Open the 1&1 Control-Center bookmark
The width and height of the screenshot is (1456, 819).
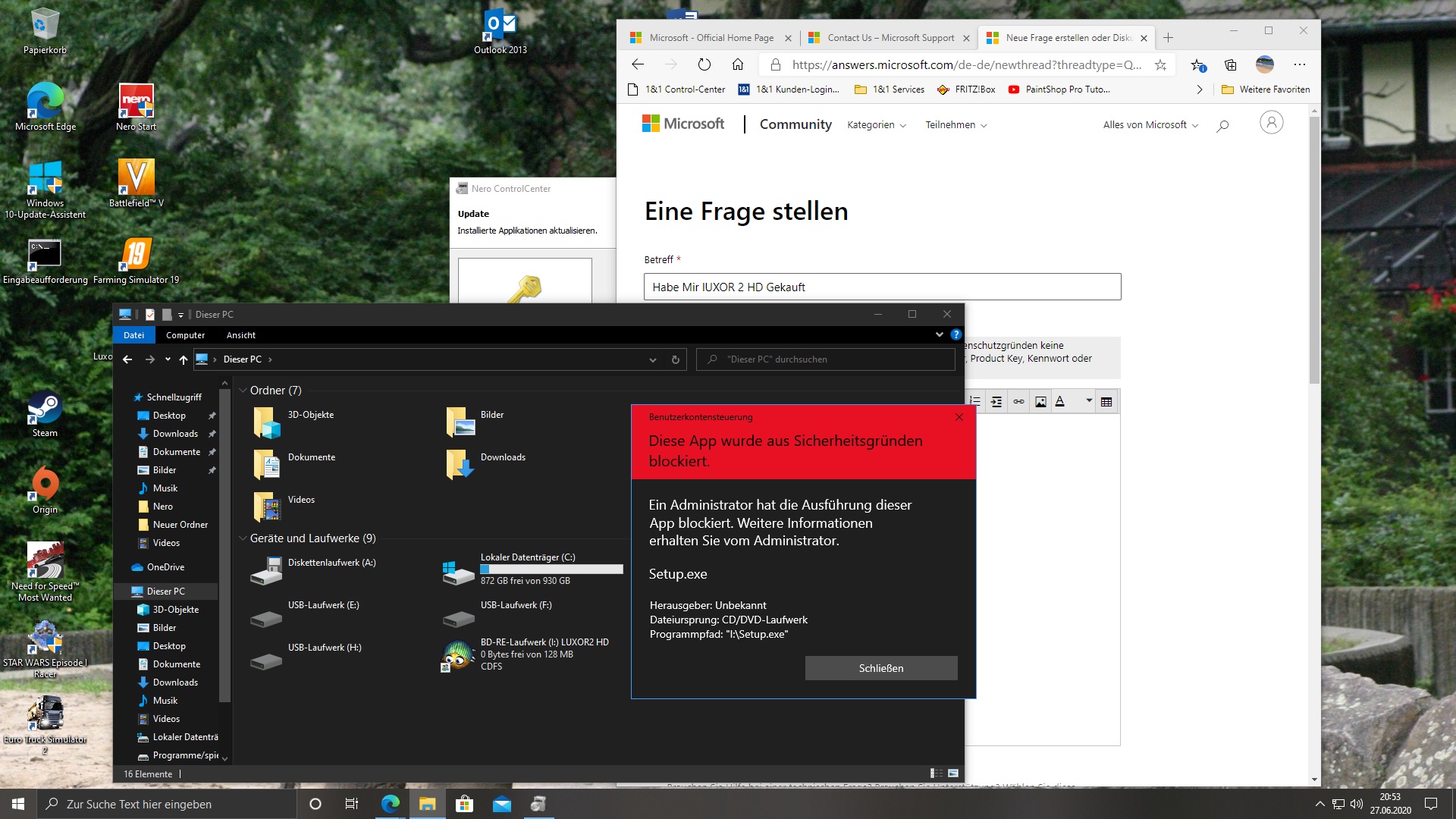tap(677, 89)
